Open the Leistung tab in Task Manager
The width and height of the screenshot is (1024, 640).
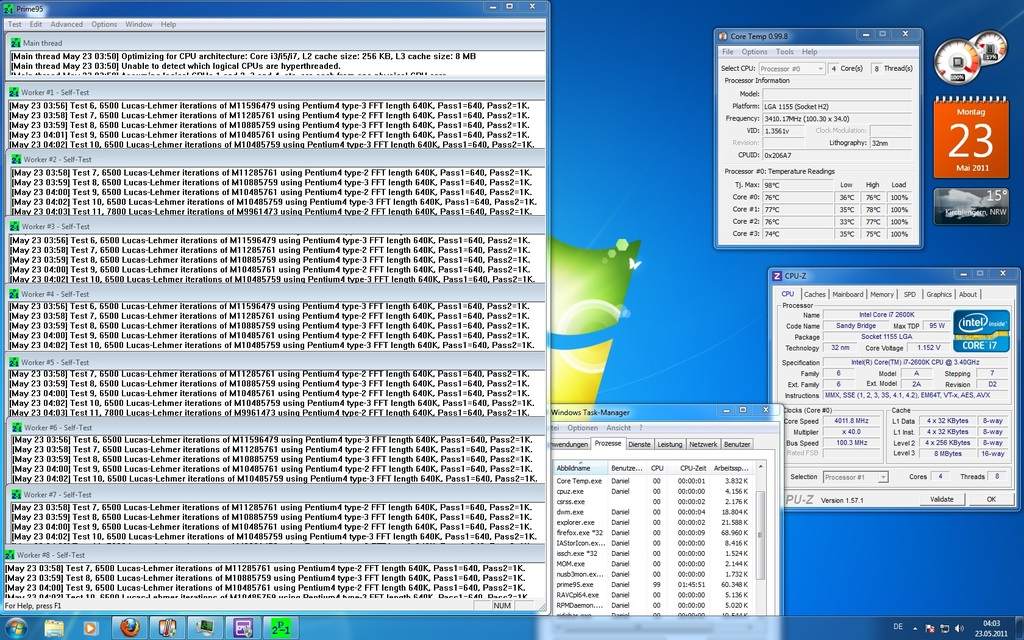click(x=669, y=444)
